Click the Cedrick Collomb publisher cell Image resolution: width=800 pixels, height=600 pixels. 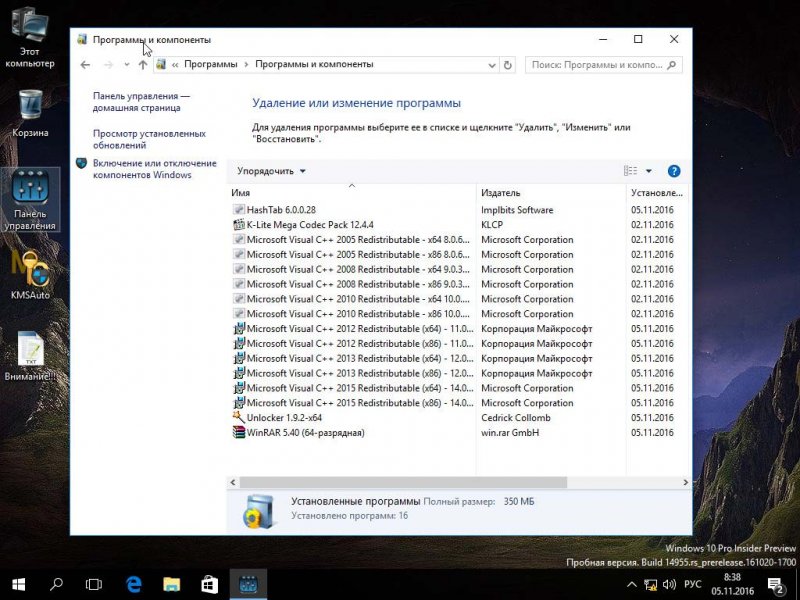[x=516, y=417]
